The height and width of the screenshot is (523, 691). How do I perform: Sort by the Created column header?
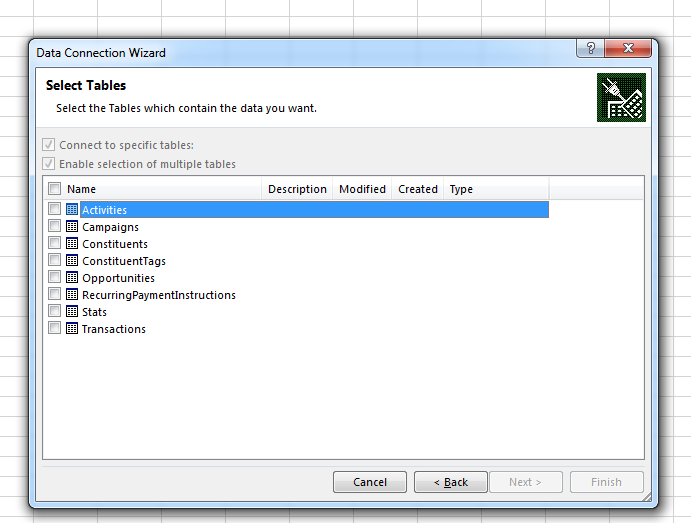tap(418, 189)
